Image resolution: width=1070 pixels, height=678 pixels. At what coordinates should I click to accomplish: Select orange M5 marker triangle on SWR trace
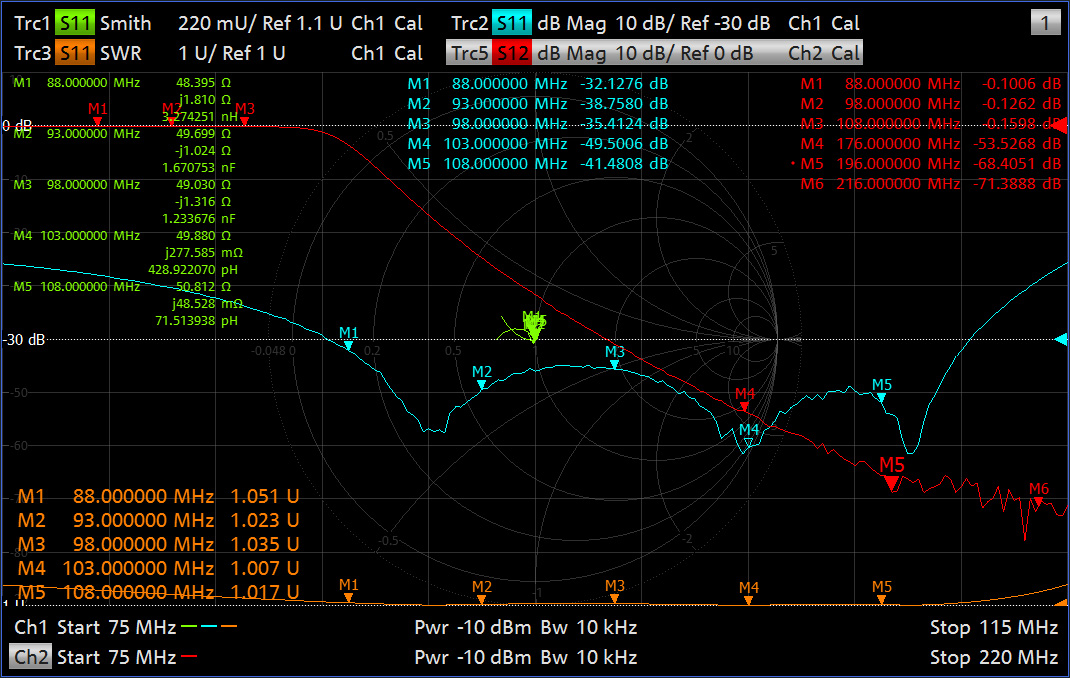881,600
